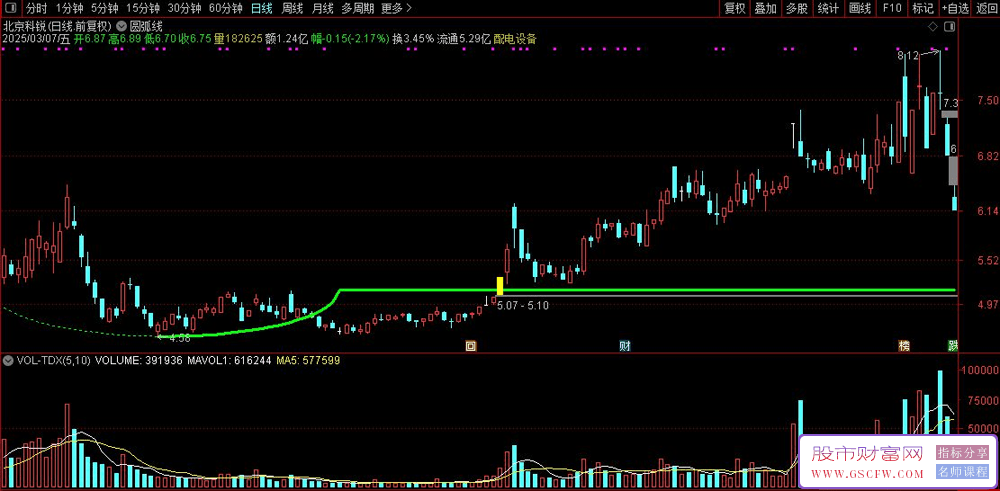1000x491 pixels.
Task: Open the 统计 statistics button
Action: click(x=828, y=8)
